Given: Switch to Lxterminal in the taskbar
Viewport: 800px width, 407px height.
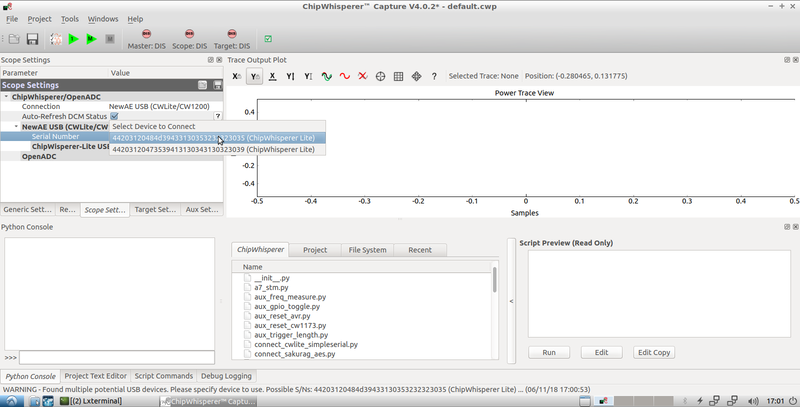Looking at the screenshot, I should (92, 401).
